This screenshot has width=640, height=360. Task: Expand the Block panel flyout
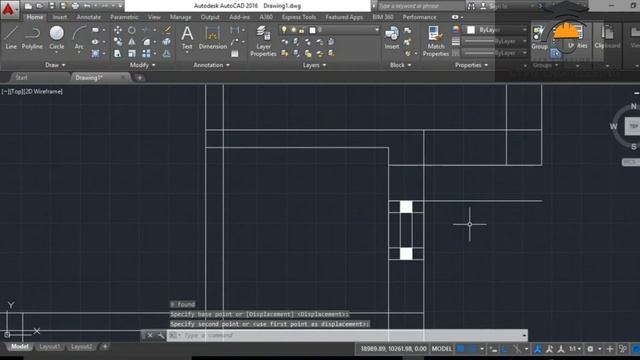[400, 65]
